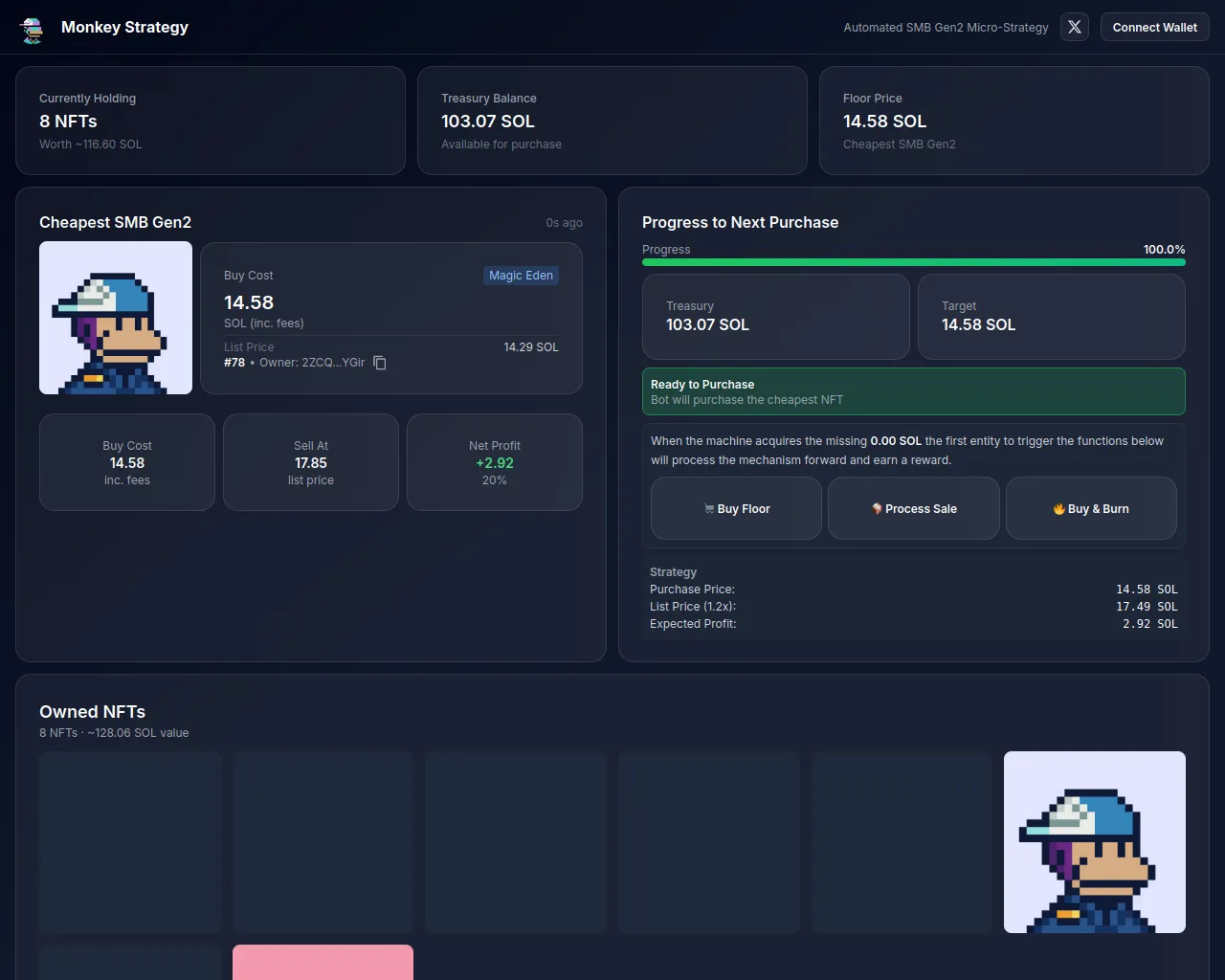Select the pink owned NFT thumbnail
The image size is (1225, 980).
coord(323,962)
